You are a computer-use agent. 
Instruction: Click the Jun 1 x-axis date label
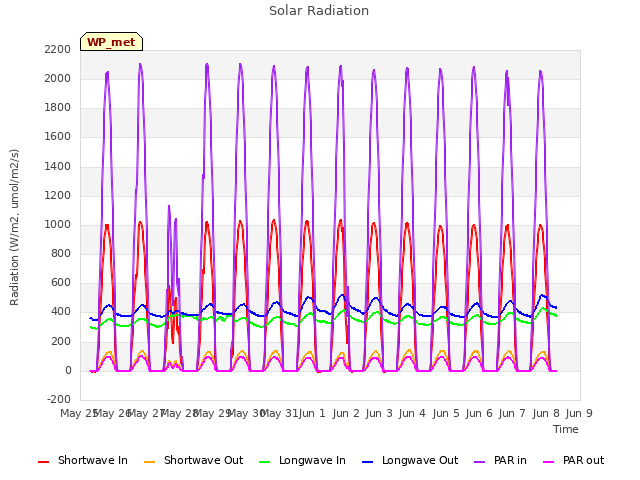[312, 413]
